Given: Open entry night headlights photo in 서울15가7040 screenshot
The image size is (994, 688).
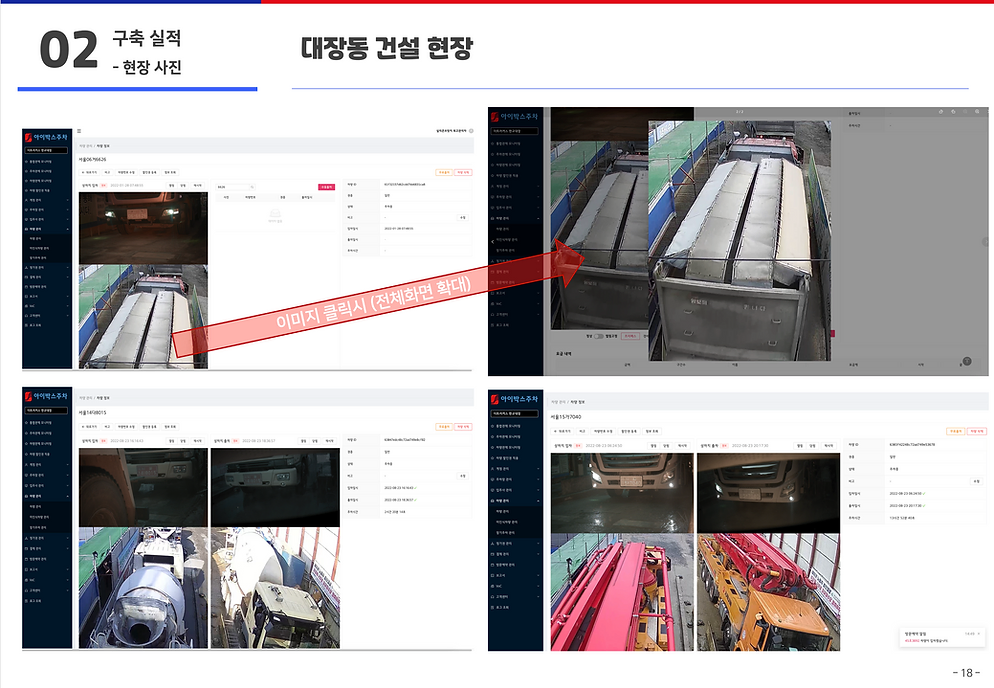Looking at the screenshot, I should [622, 493].
